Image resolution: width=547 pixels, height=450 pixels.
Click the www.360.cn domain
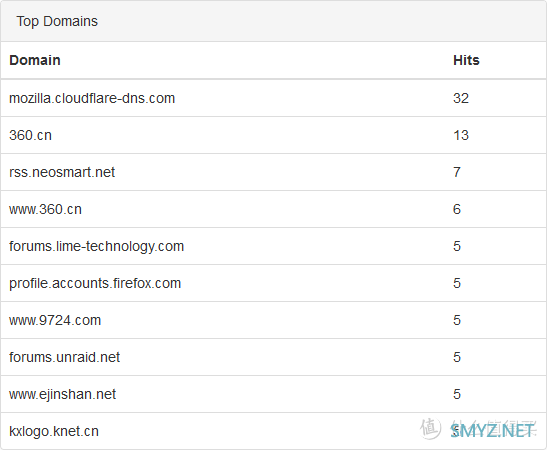click(x=45, y=209)
